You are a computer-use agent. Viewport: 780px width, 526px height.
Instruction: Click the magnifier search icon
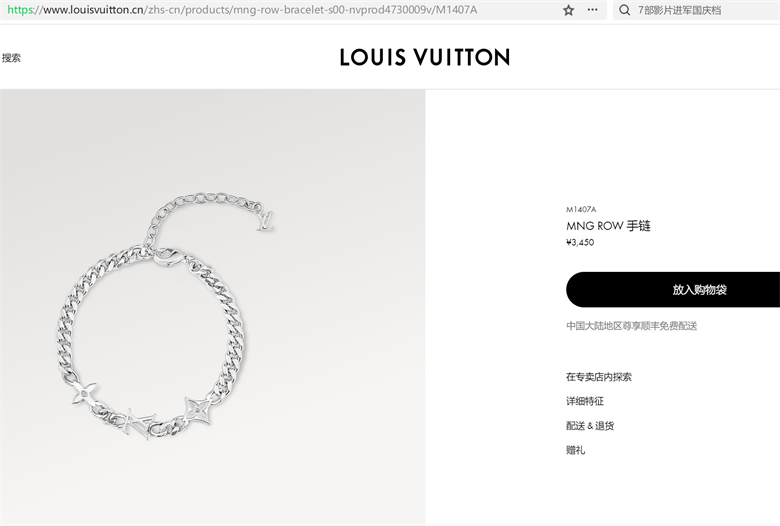click(x=624, y=10)
